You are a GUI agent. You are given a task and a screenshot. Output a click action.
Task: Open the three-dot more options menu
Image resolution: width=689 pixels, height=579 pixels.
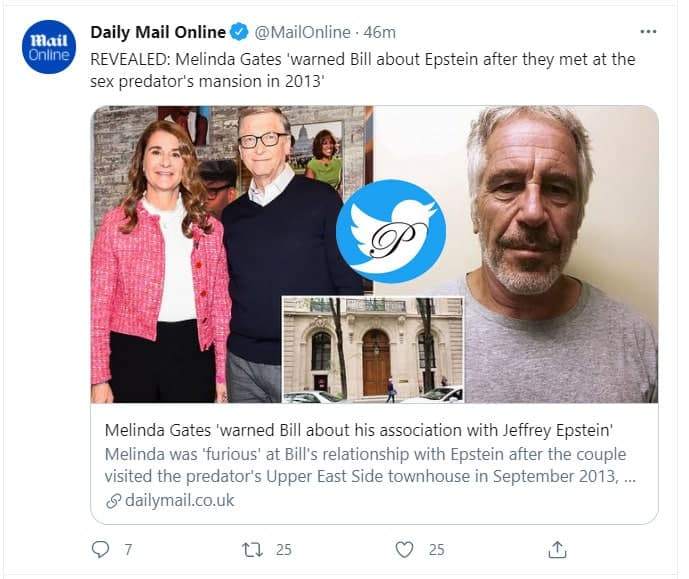coord(648,32)
